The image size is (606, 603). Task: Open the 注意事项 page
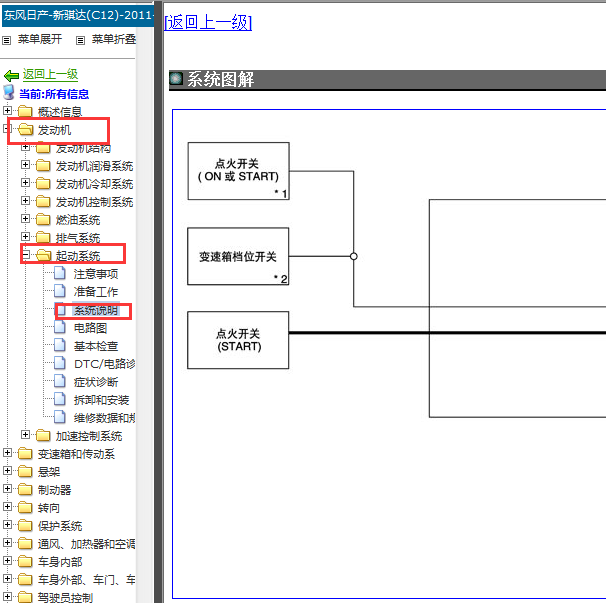pyautogui.click(x=96, y=274)
